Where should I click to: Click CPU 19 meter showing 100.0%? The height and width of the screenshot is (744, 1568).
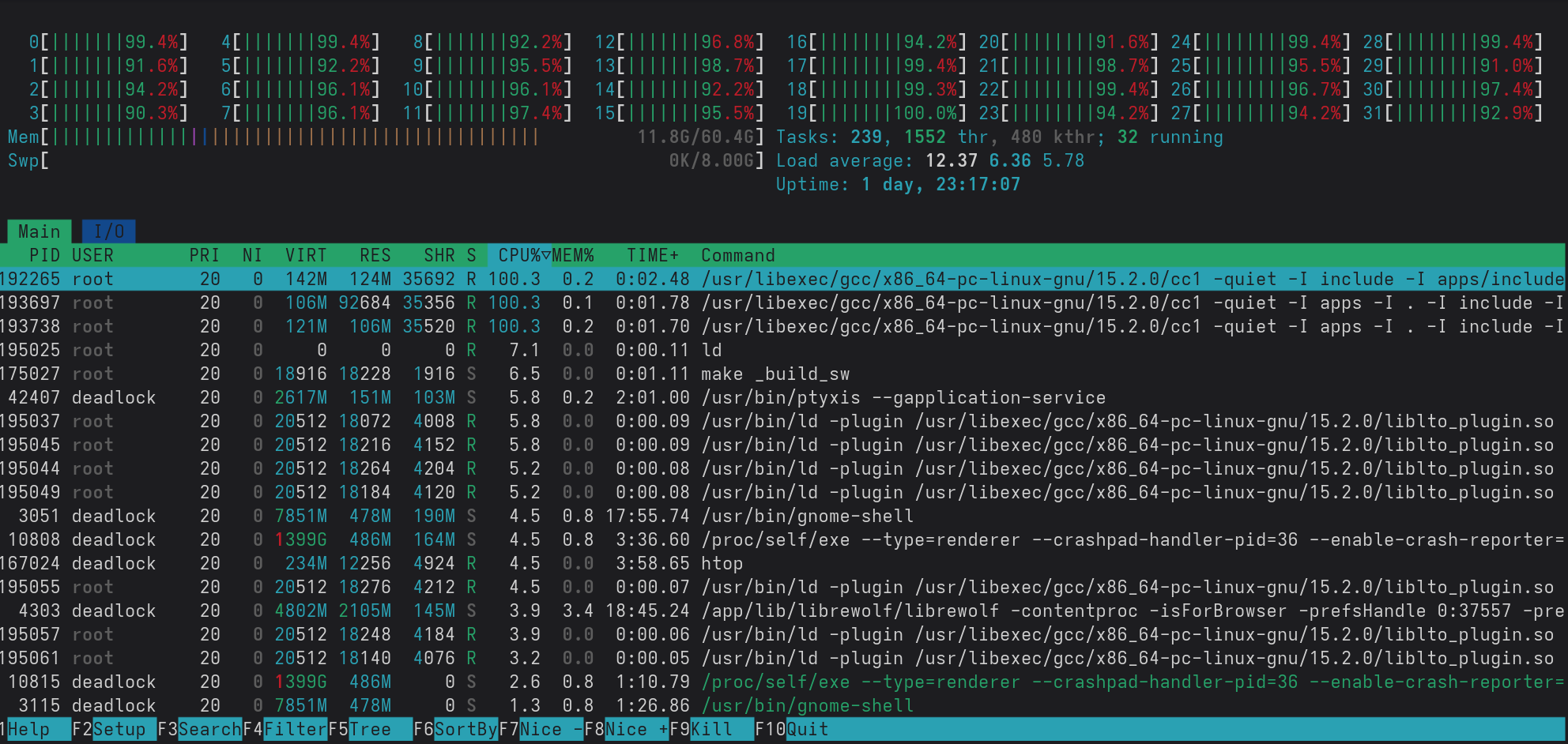coord(877,113)
